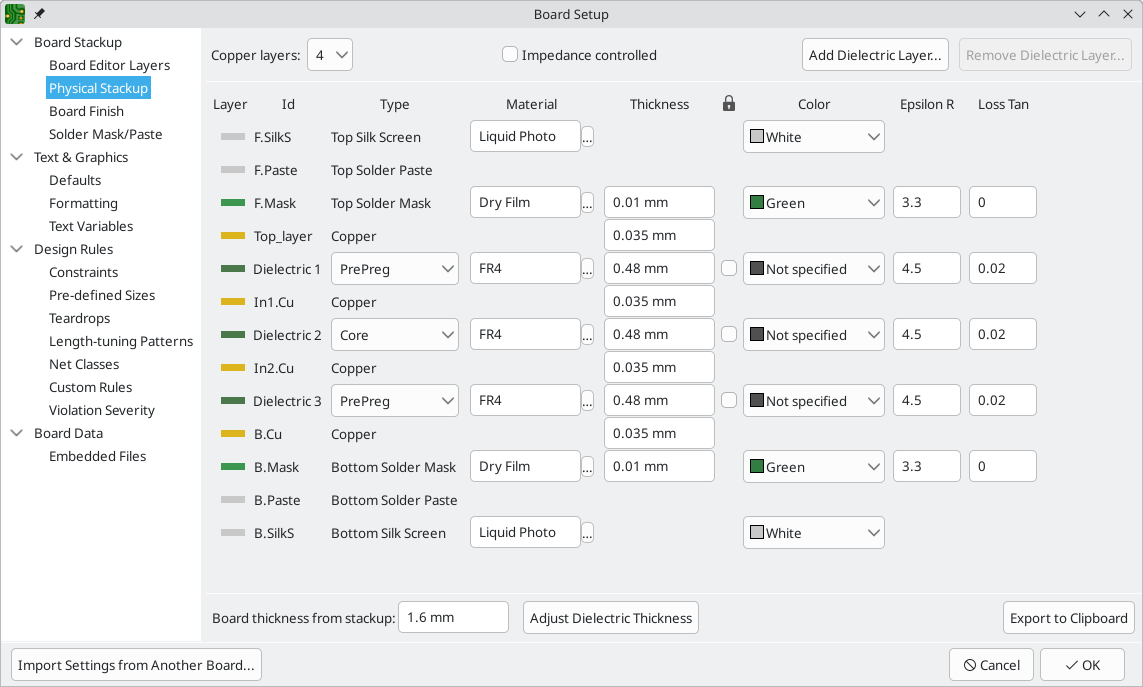1143x687 pixels.
Task: Enable Impedance controlled checkbox
Action: pyautogui.click(x=510, y=55)
